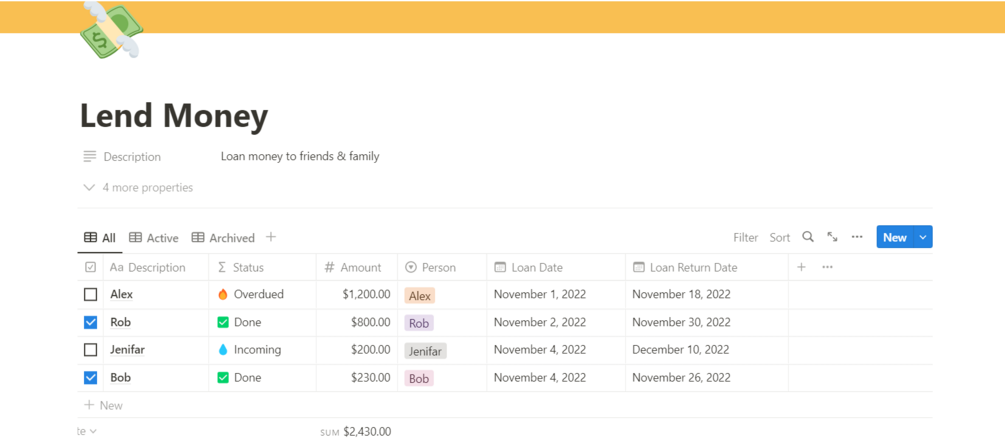Open the database search icon
1005x446 pixels.
point(808,237)
